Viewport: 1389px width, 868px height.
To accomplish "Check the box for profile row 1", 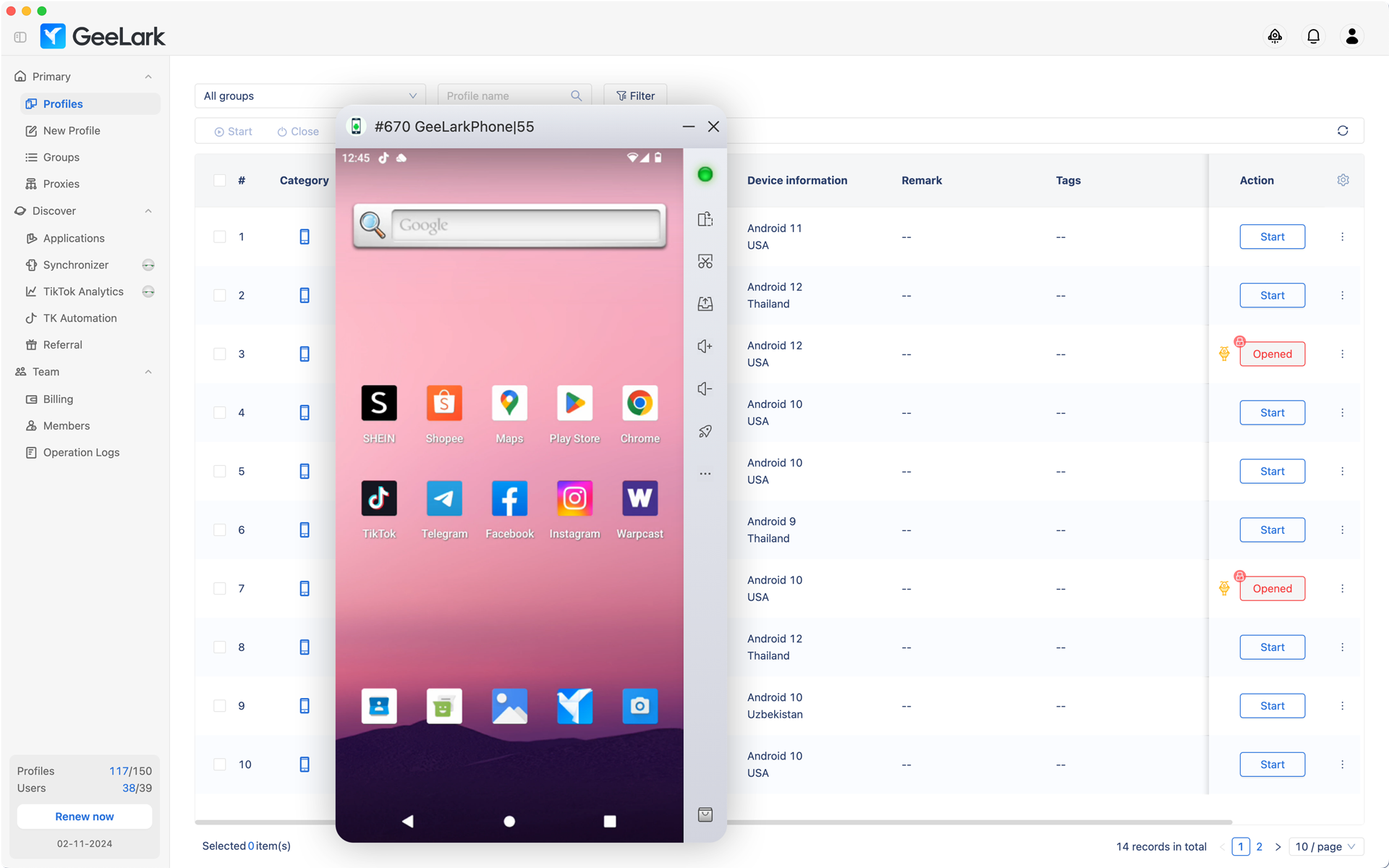I will point(220,237).
